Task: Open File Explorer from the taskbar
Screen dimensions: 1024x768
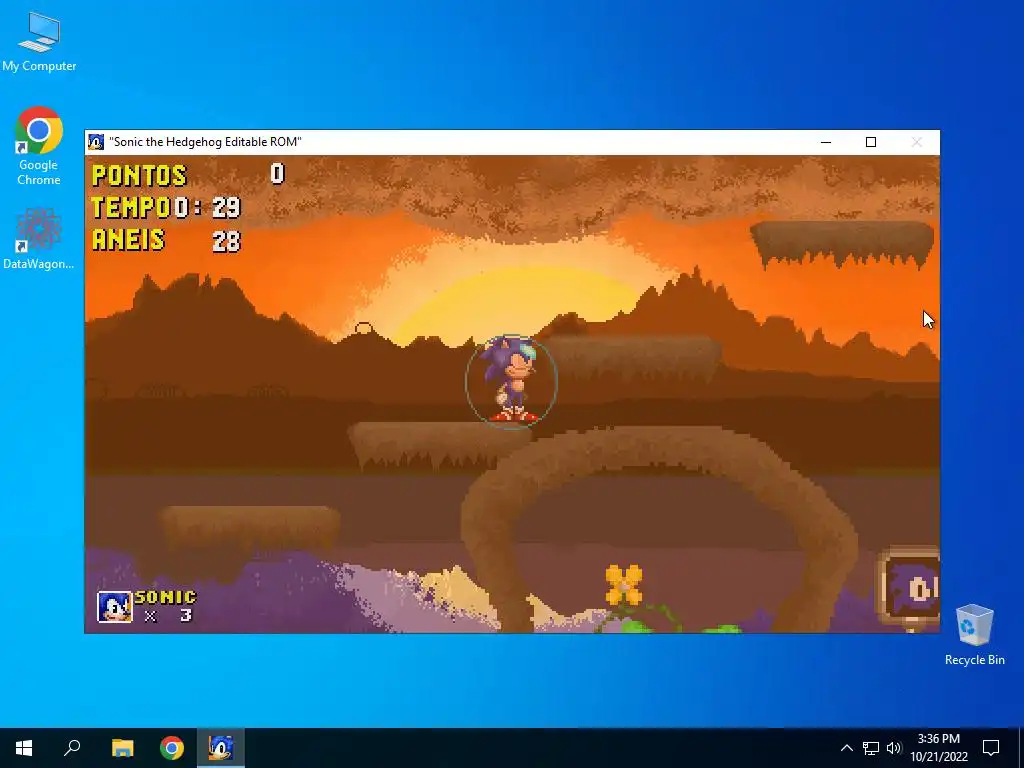Action: [122, 748]
